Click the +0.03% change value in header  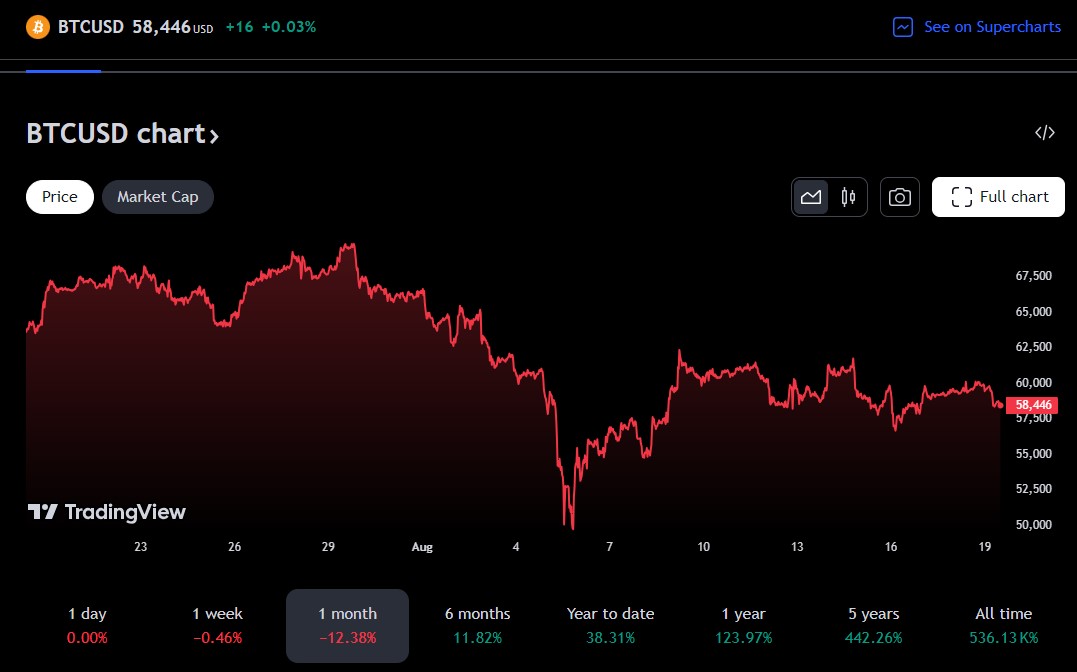288,27
